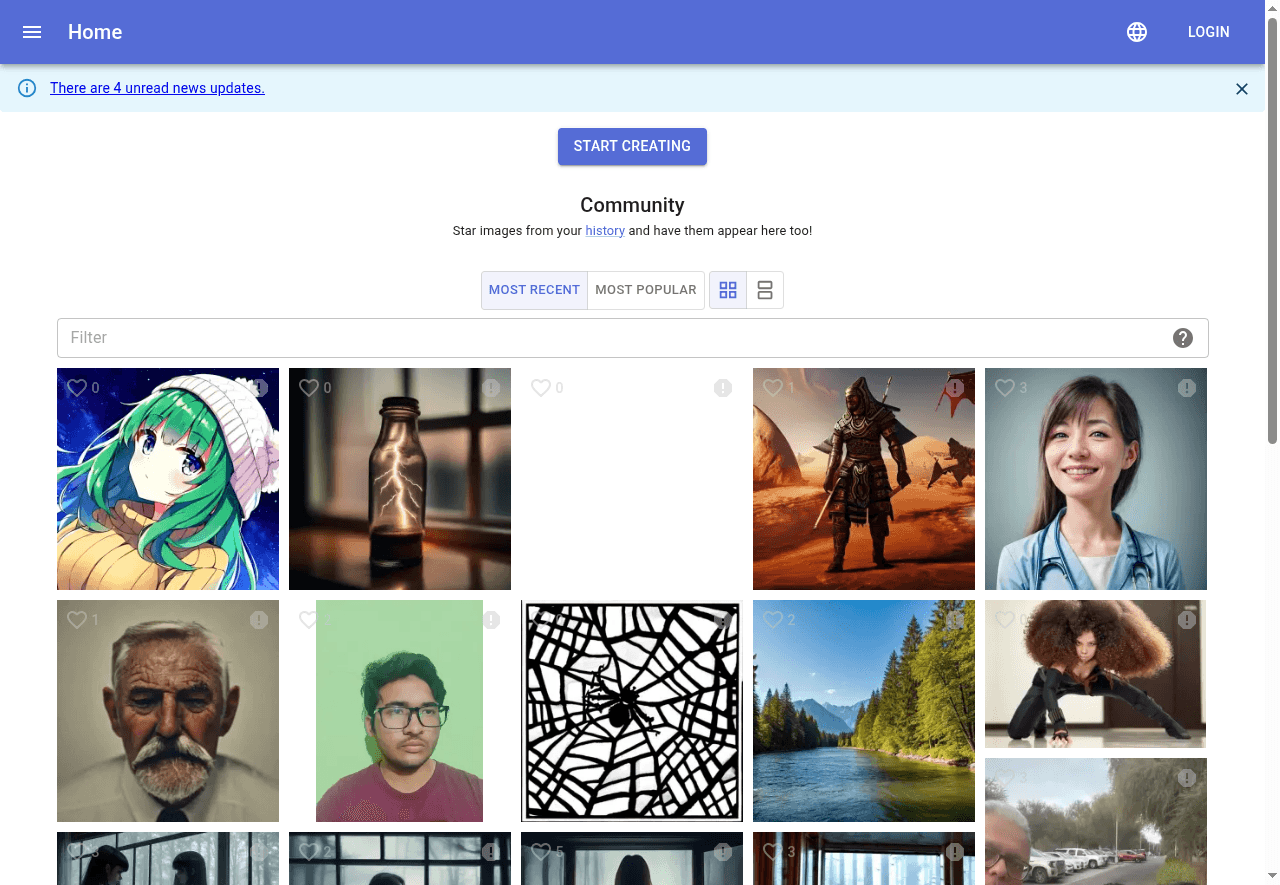Screen dimensions: 1280x885
Task: Report the big afro hair image
Action: [1187, 620]
